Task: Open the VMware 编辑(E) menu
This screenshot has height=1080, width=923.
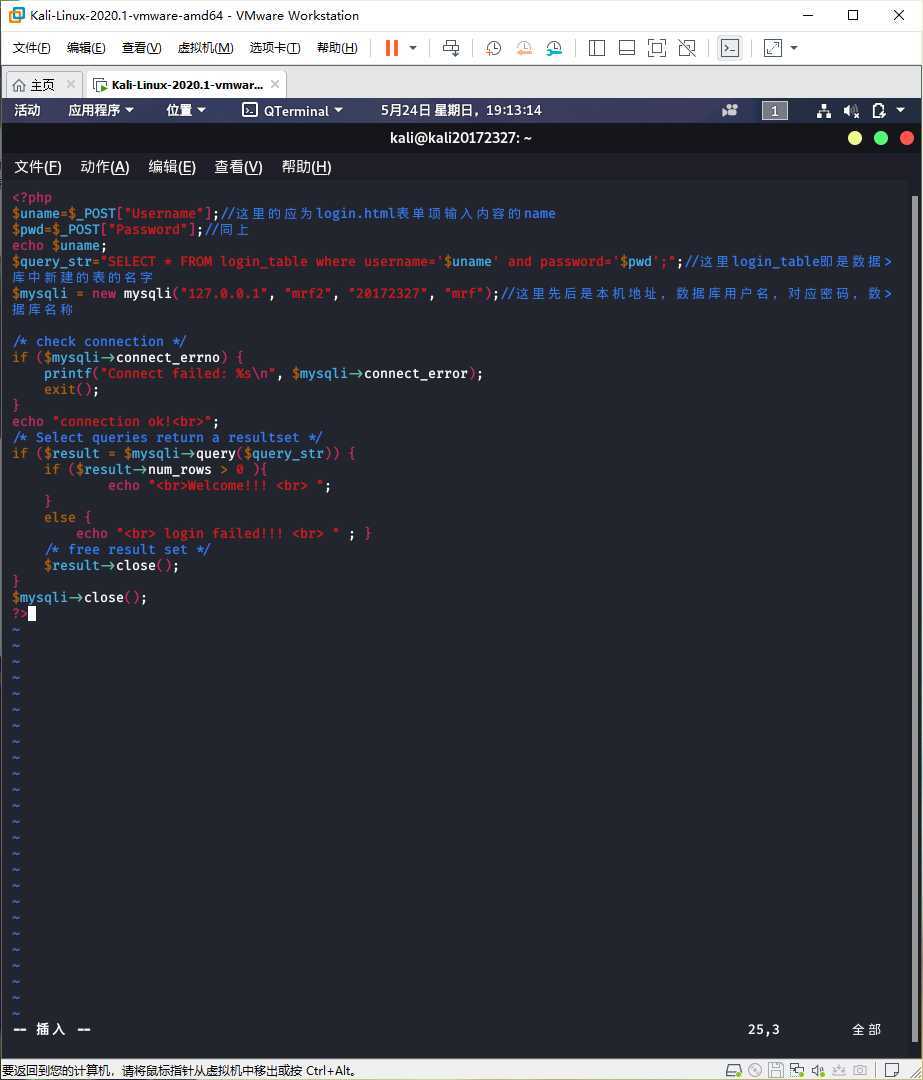Action: tap(86, 48)
